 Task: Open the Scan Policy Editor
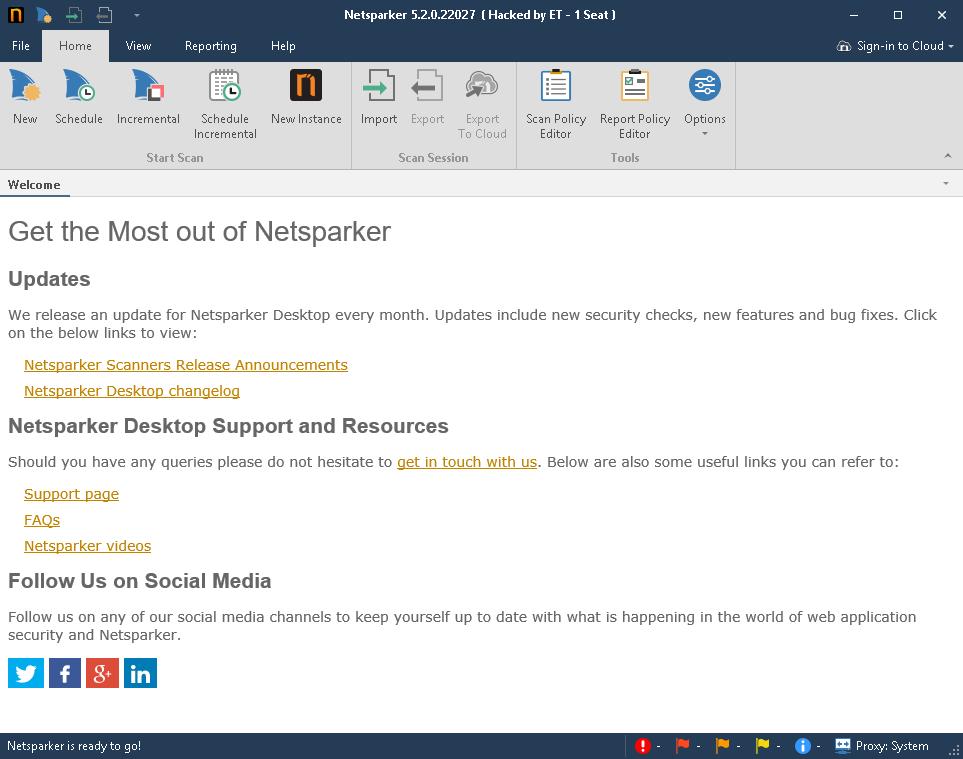point(556,104)
